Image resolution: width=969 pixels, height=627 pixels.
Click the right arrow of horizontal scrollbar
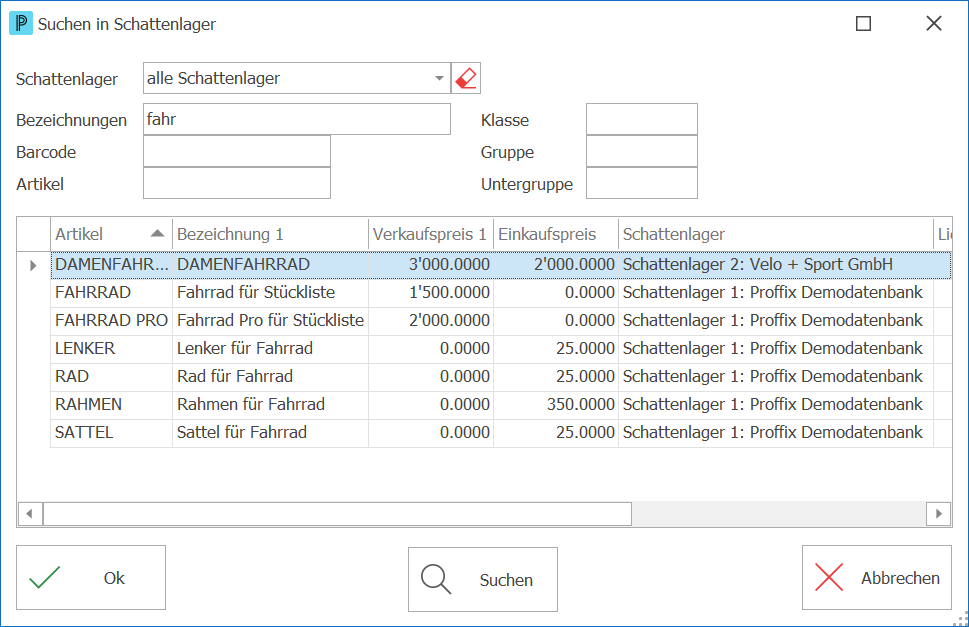939,513
